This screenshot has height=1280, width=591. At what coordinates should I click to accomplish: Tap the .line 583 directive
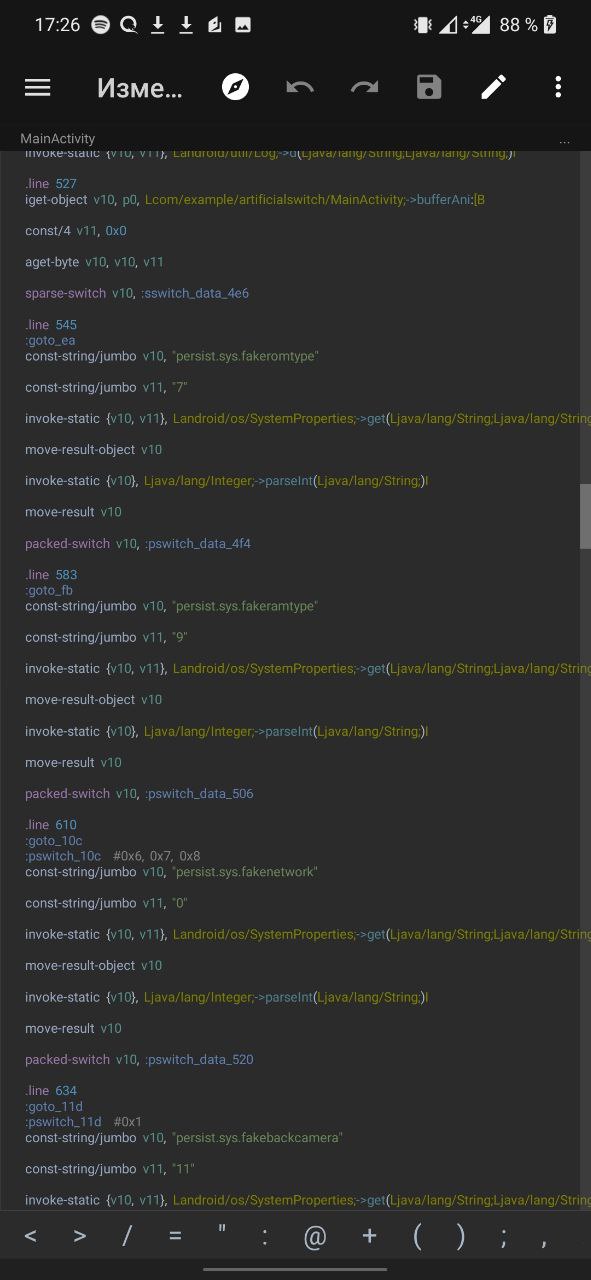(50, 575)
